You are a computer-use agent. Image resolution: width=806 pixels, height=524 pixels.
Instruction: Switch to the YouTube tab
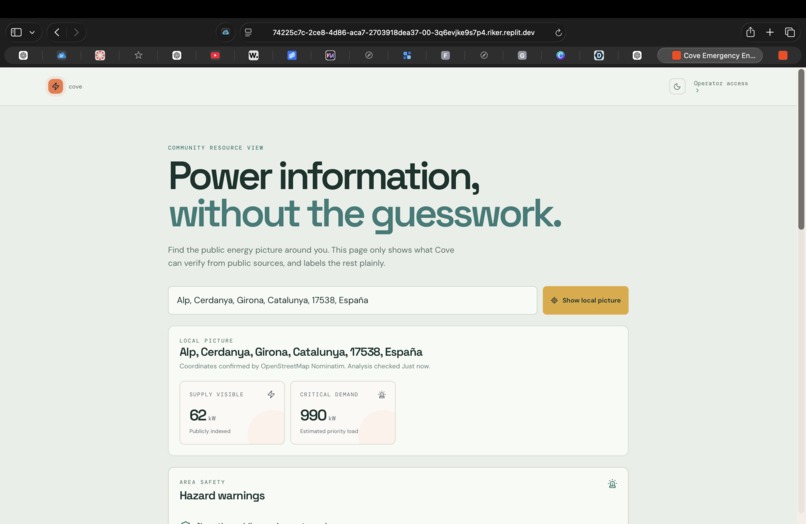pos(215,56)
